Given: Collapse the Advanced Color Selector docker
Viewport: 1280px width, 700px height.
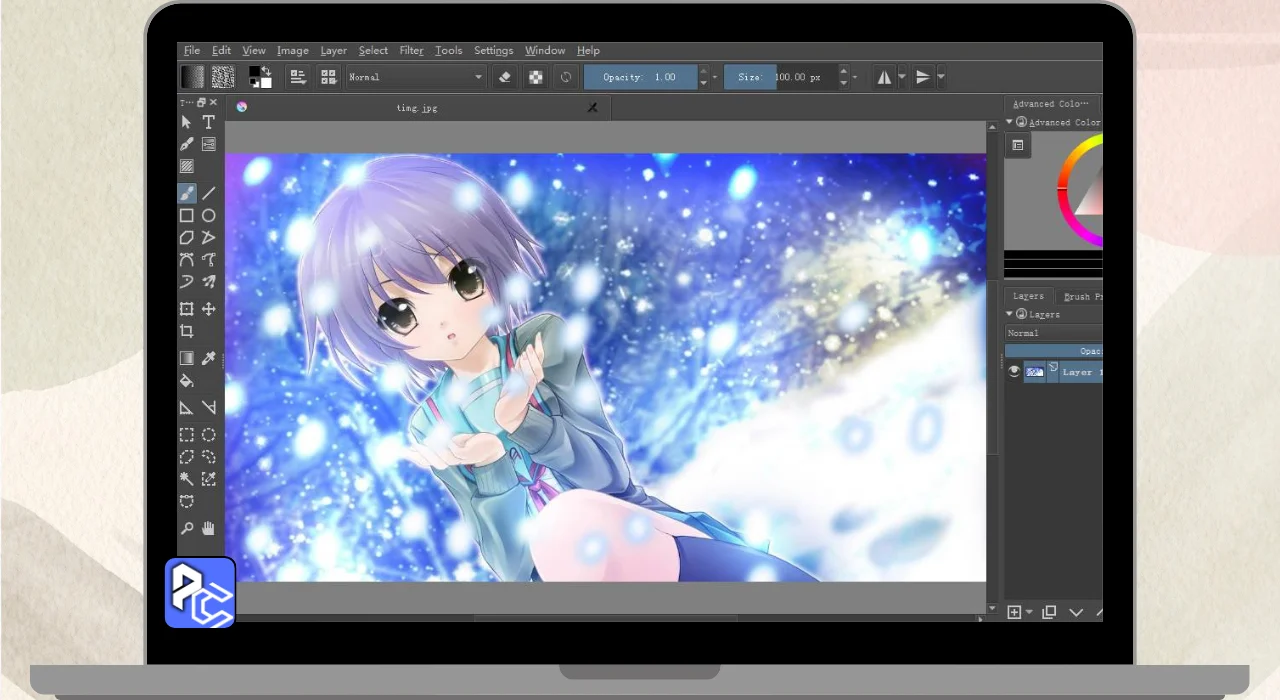Looking at the screenshot, I should coord(1010,122).
